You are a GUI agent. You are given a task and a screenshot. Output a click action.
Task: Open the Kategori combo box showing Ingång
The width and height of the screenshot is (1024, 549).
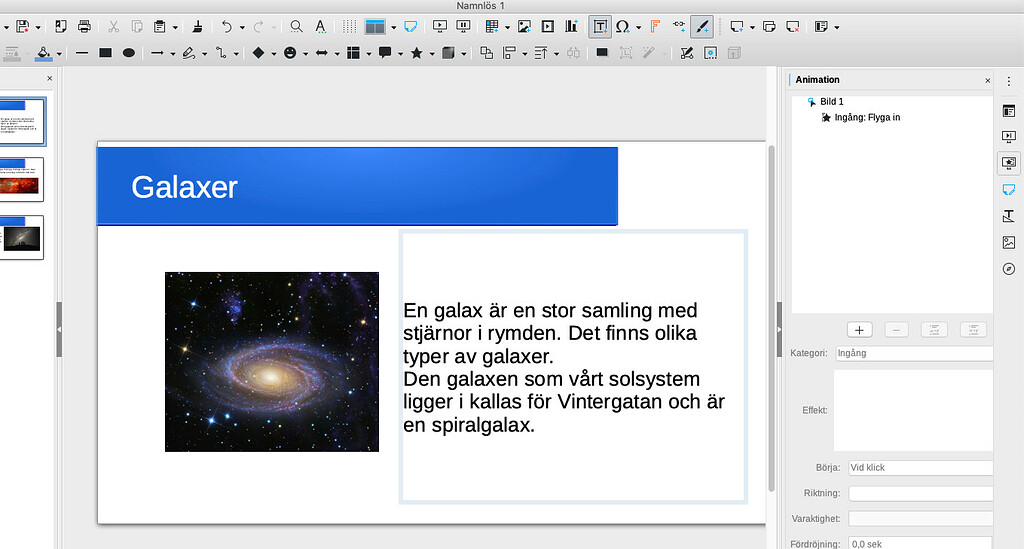coord(914,353)
